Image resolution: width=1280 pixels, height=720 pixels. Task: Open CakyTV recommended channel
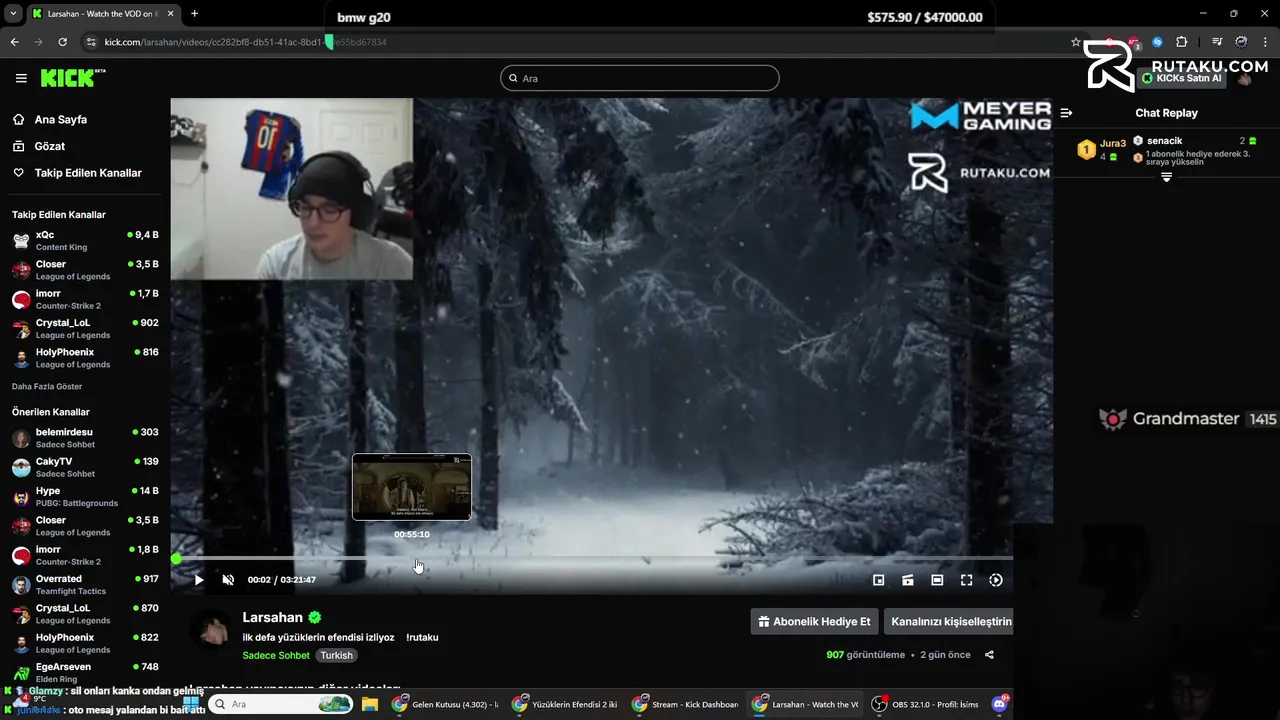pyautogui.click(x=85, y=467)
